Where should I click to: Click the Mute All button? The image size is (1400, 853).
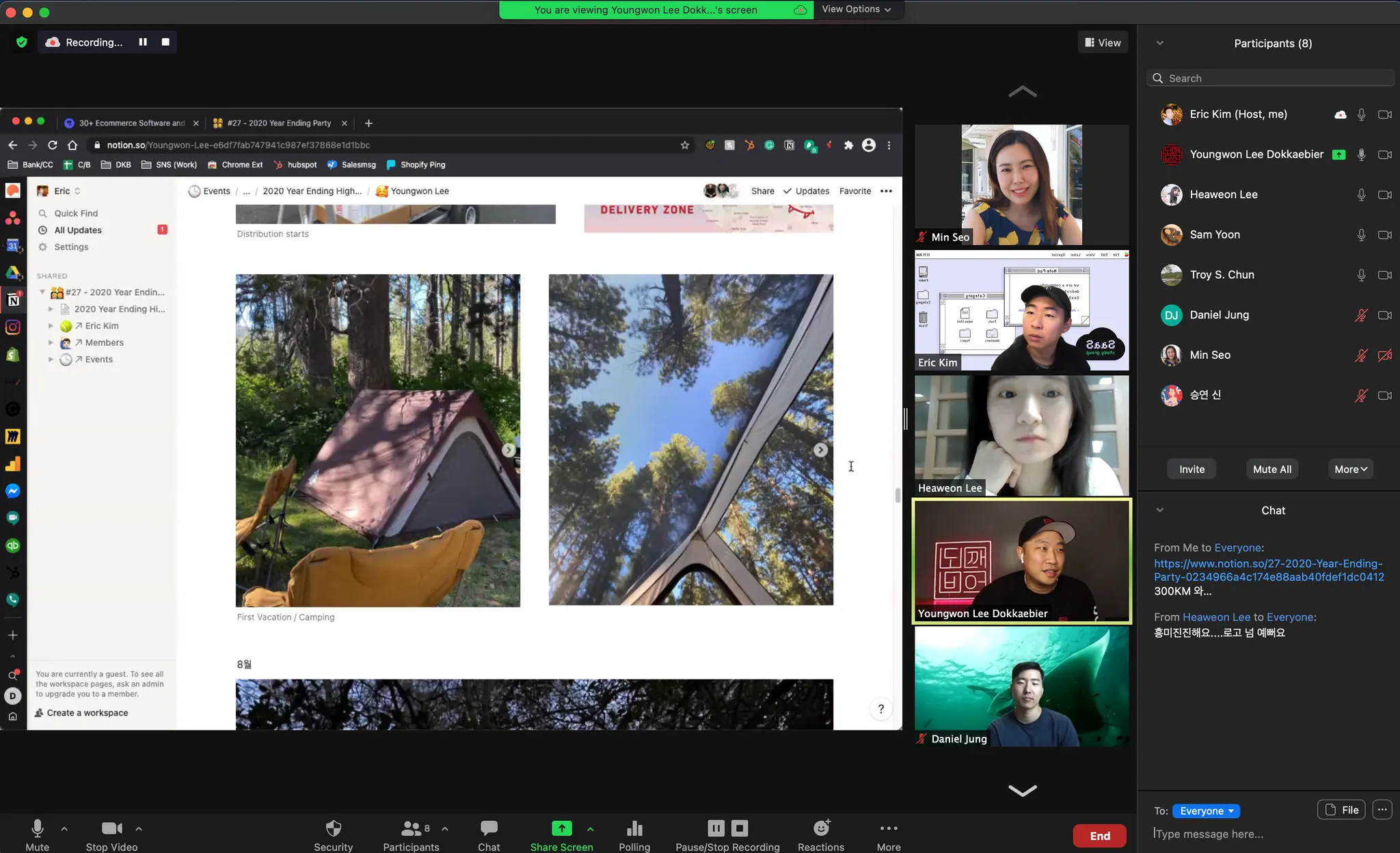[x=1271, y=469]
